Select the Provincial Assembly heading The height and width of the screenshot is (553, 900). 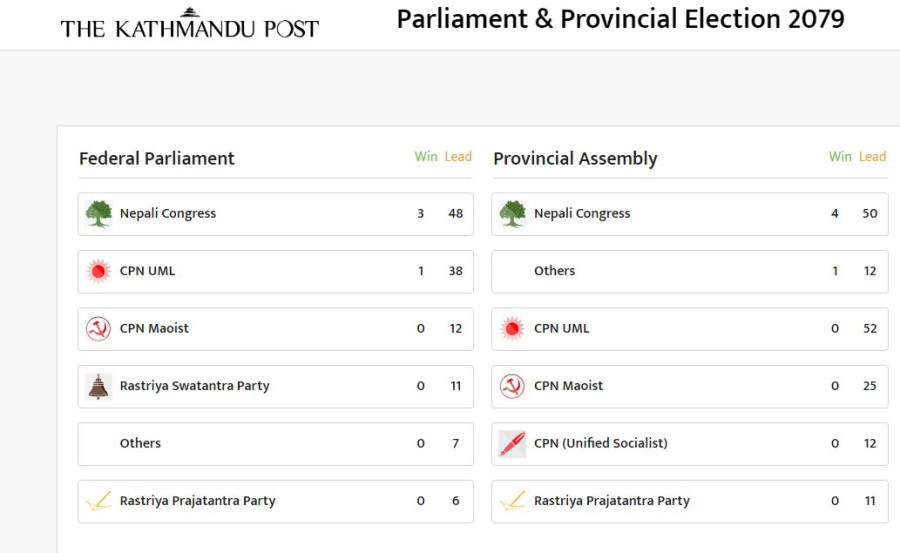575,158
